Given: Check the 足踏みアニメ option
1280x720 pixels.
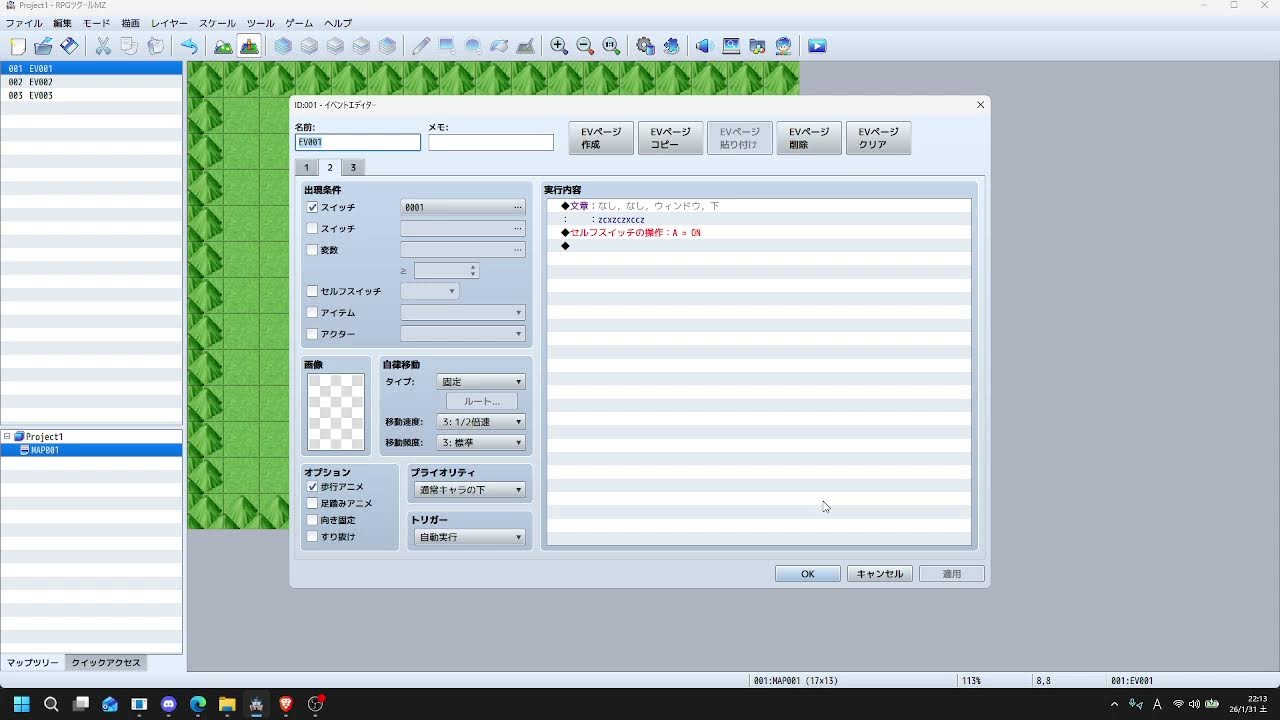Looking at the screenshot, I should (312, 503).
